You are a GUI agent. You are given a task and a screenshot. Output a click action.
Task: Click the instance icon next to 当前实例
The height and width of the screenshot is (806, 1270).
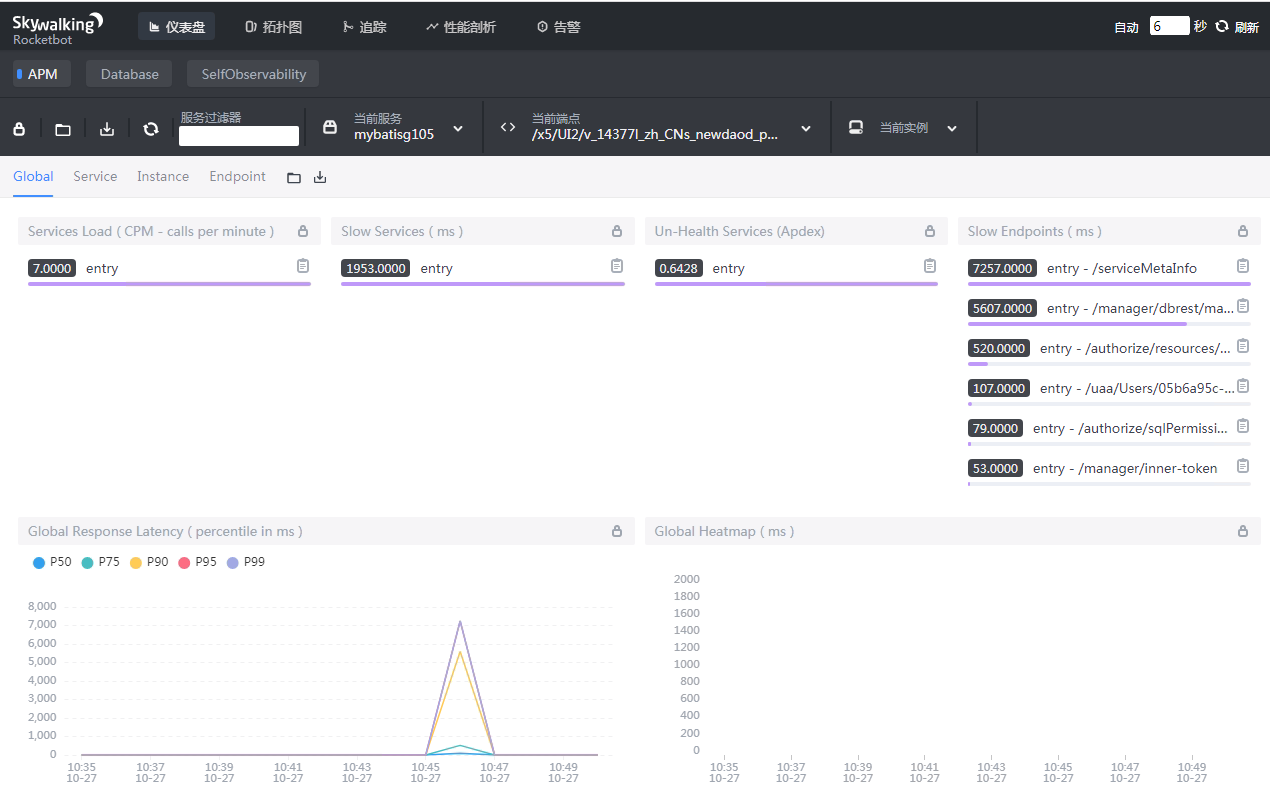point(856,127)
